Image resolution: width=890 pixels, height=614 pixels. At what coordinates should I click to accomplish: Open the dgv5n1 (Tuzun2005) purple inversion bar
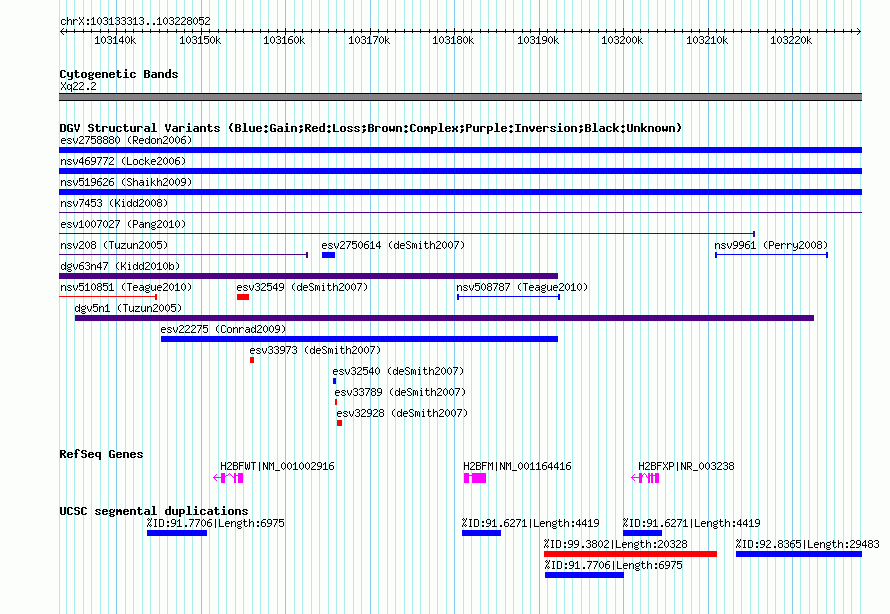coord(444,318)
